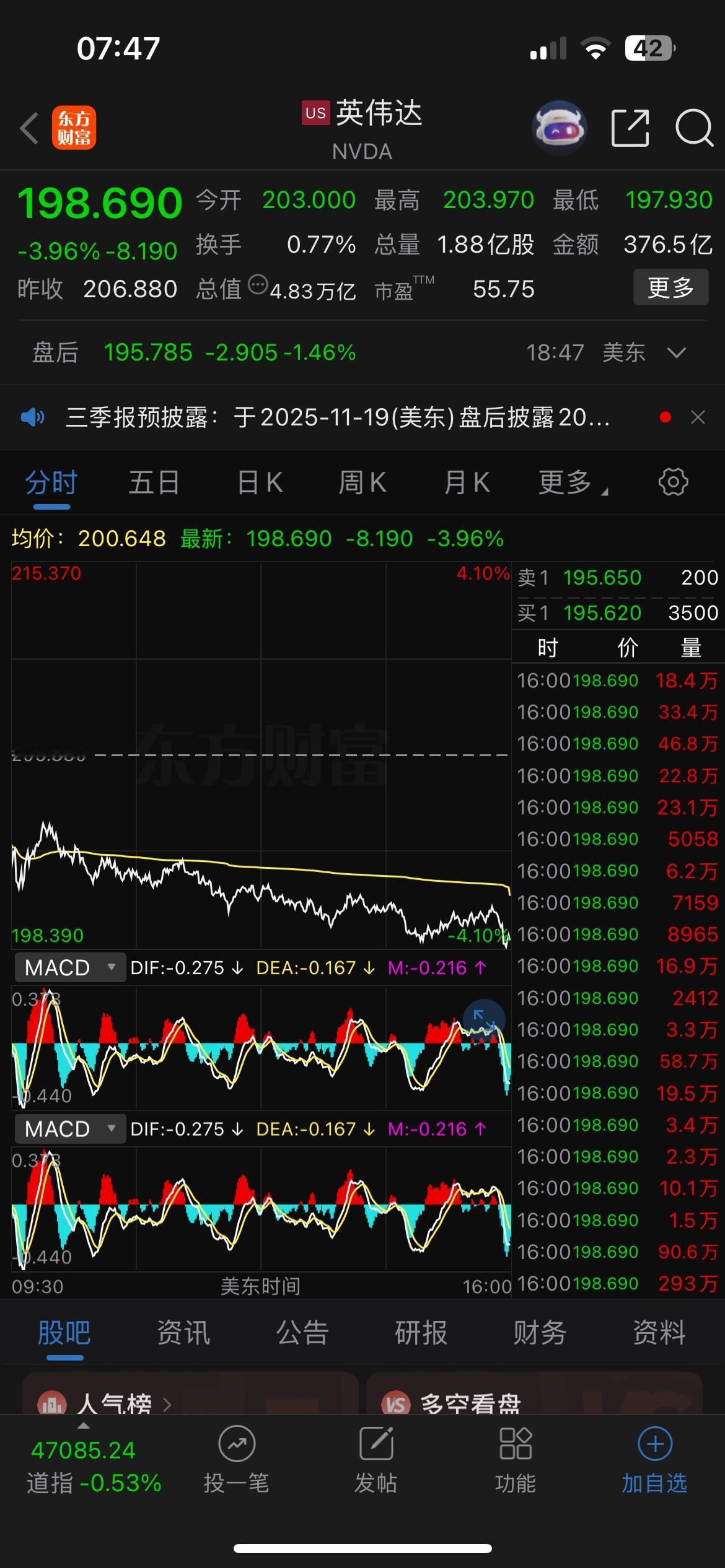The width and height of the screenshot is (725, 1568).
Task: Open the 更多 chart period dropdown
Action: (x=573, y=482)
